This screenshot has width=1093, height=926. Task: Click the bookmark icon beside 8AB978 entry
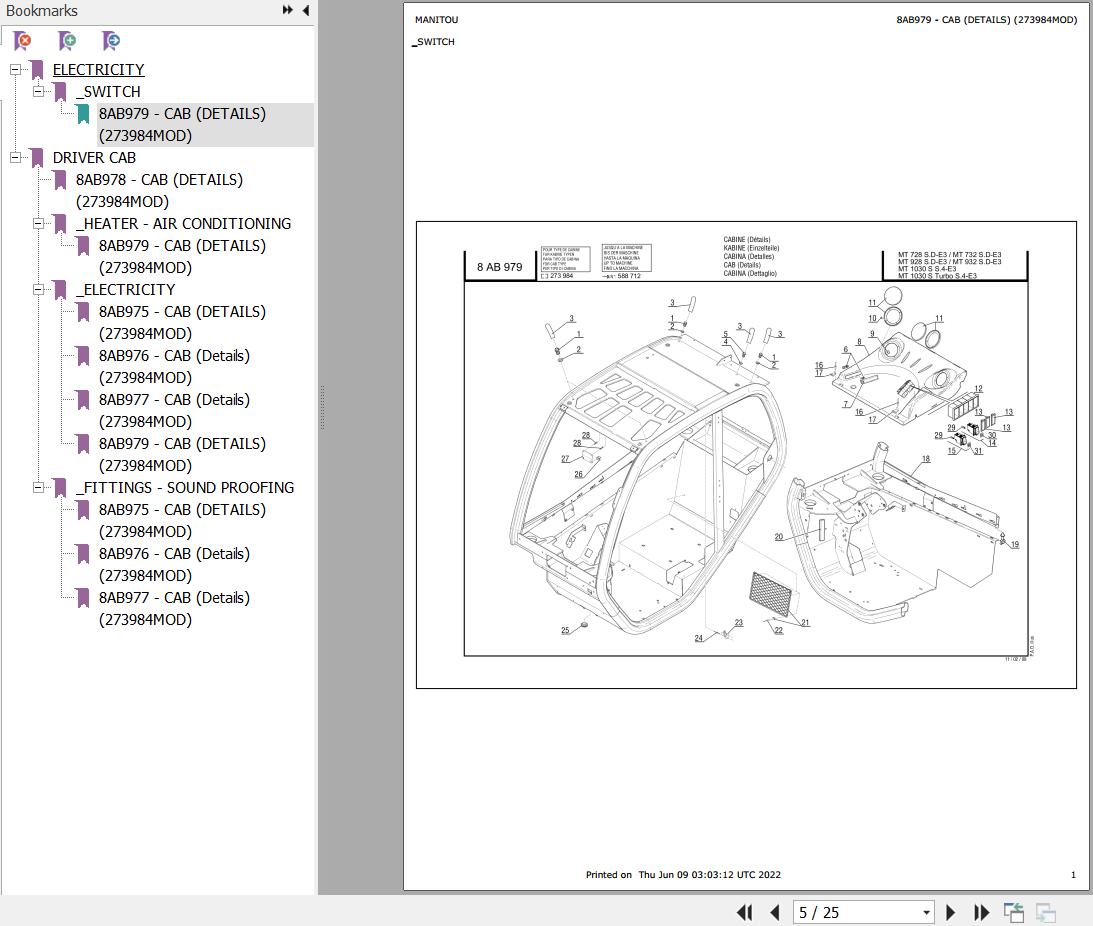61,180
